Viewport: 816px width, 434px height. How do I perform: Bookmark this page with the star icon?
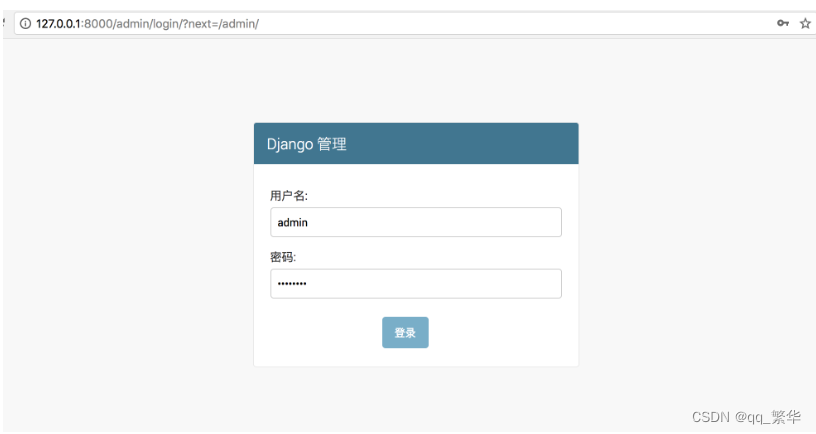(805, 23)
